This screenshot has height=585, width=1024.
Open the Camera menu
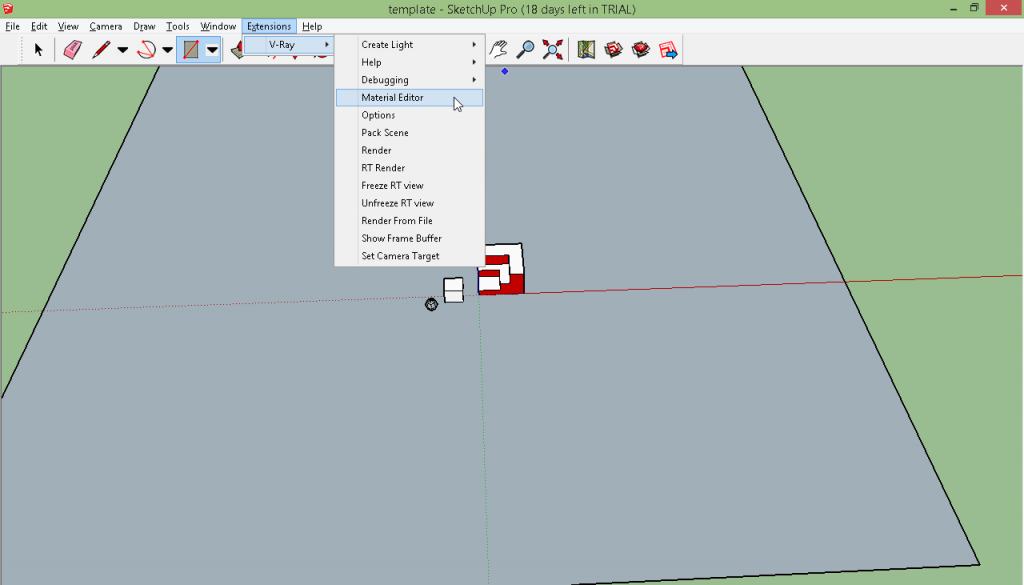[105, 26]
